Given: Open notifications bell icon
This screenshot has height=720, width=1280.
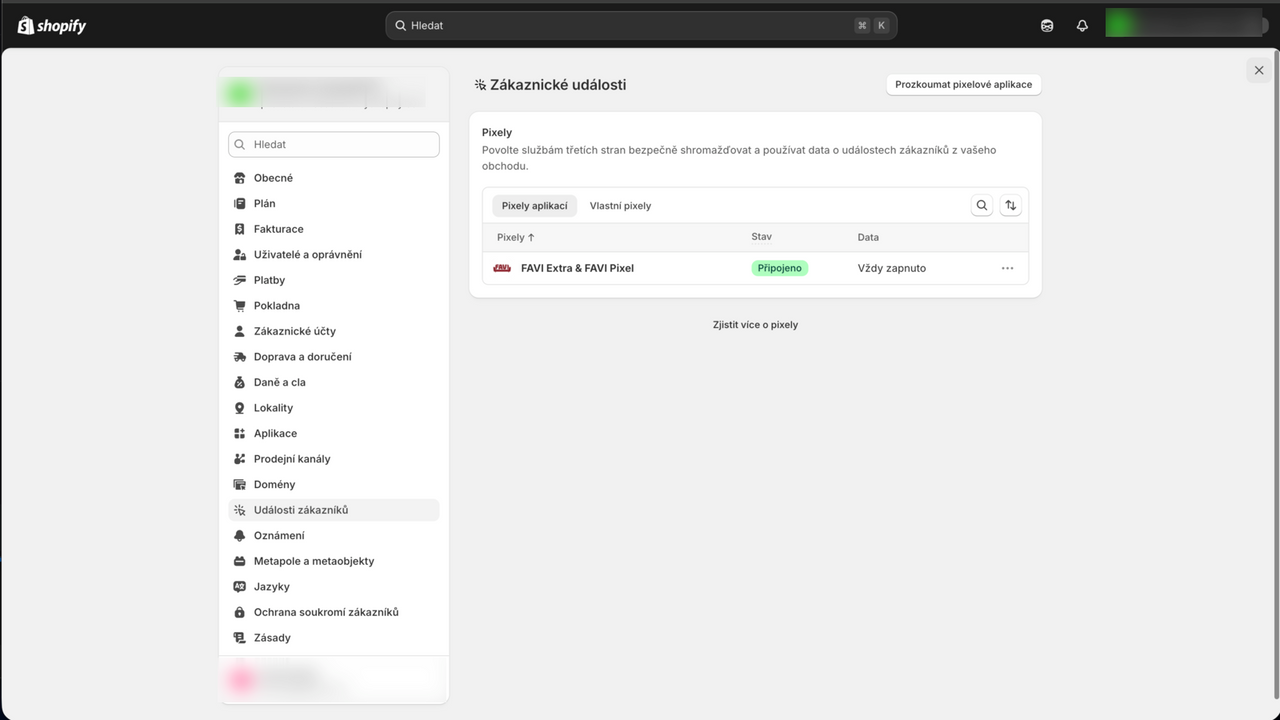Looking at the screenshot, I should (x=1082, y=26).
